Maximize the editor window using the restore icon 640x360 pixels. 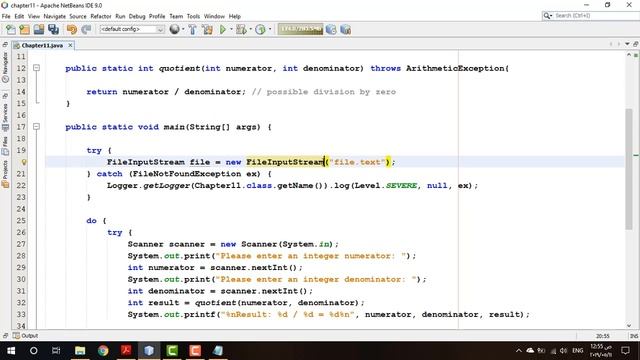(636, 44)
